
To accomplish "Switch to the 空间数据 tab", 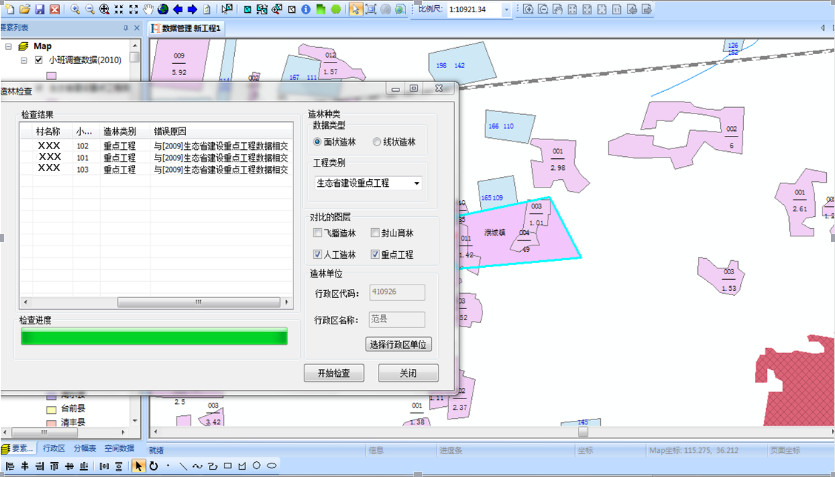I will (119, 449).
